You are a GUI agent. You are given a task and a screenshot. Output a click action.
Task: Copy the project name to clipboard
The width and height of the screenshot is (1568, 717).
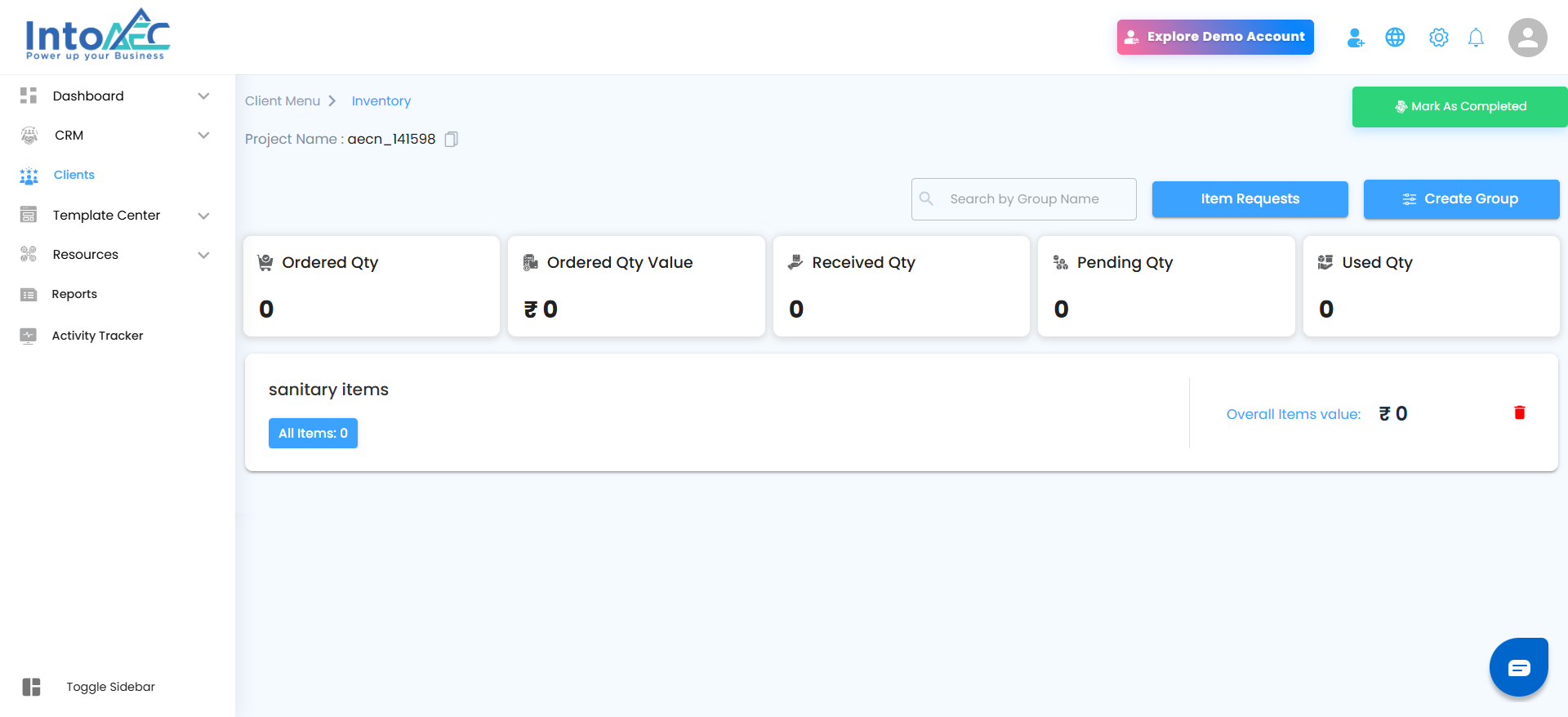point(451,140)
